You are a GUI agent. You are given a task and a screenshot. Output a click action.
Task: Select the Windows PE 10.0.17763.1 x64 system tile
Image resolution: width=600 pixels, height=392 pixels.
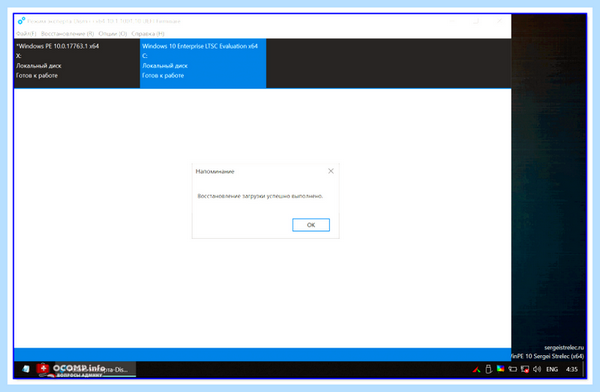coord(77,63)
